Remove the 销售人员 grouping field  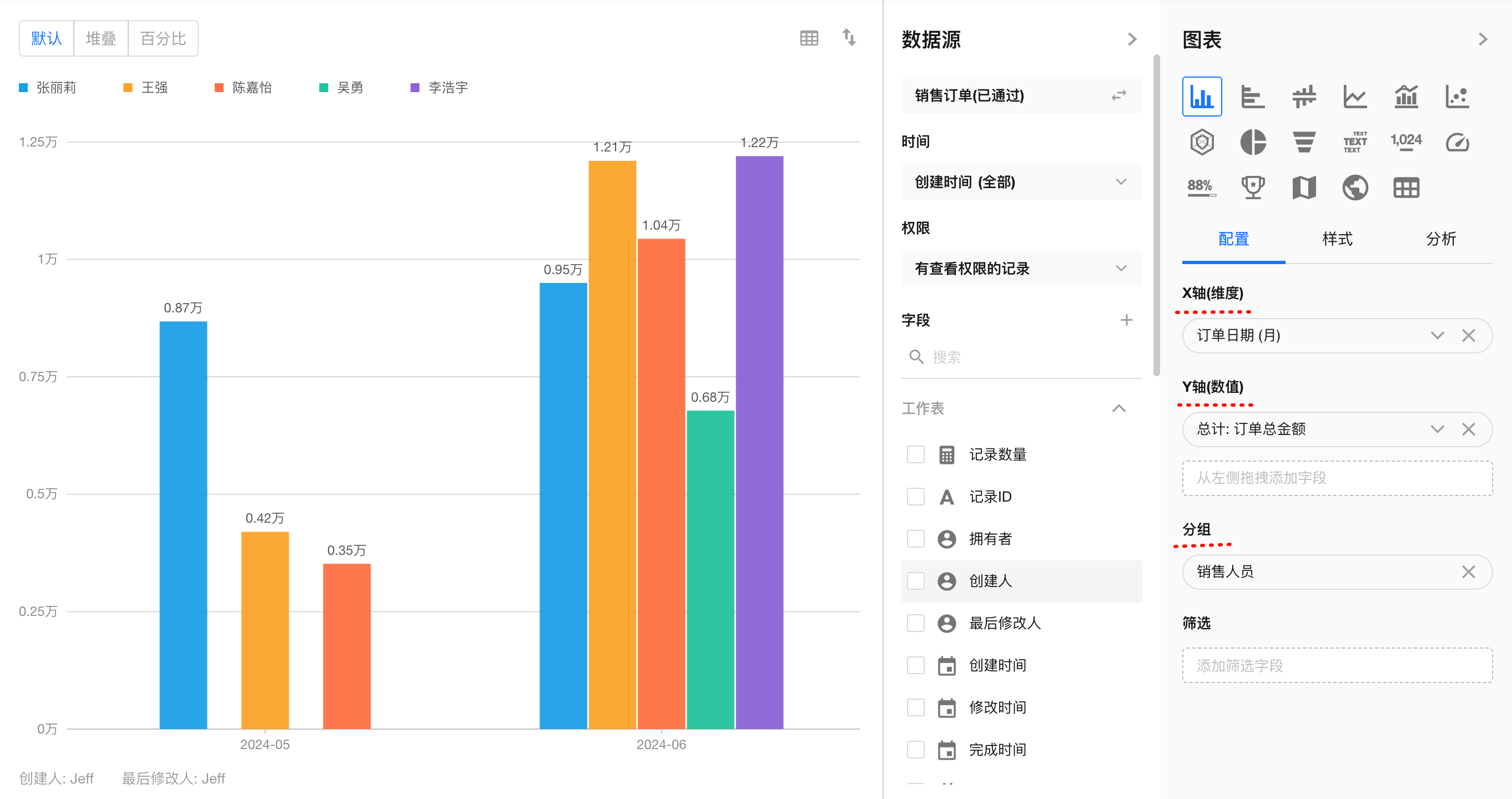click(x=1468, y=572)
